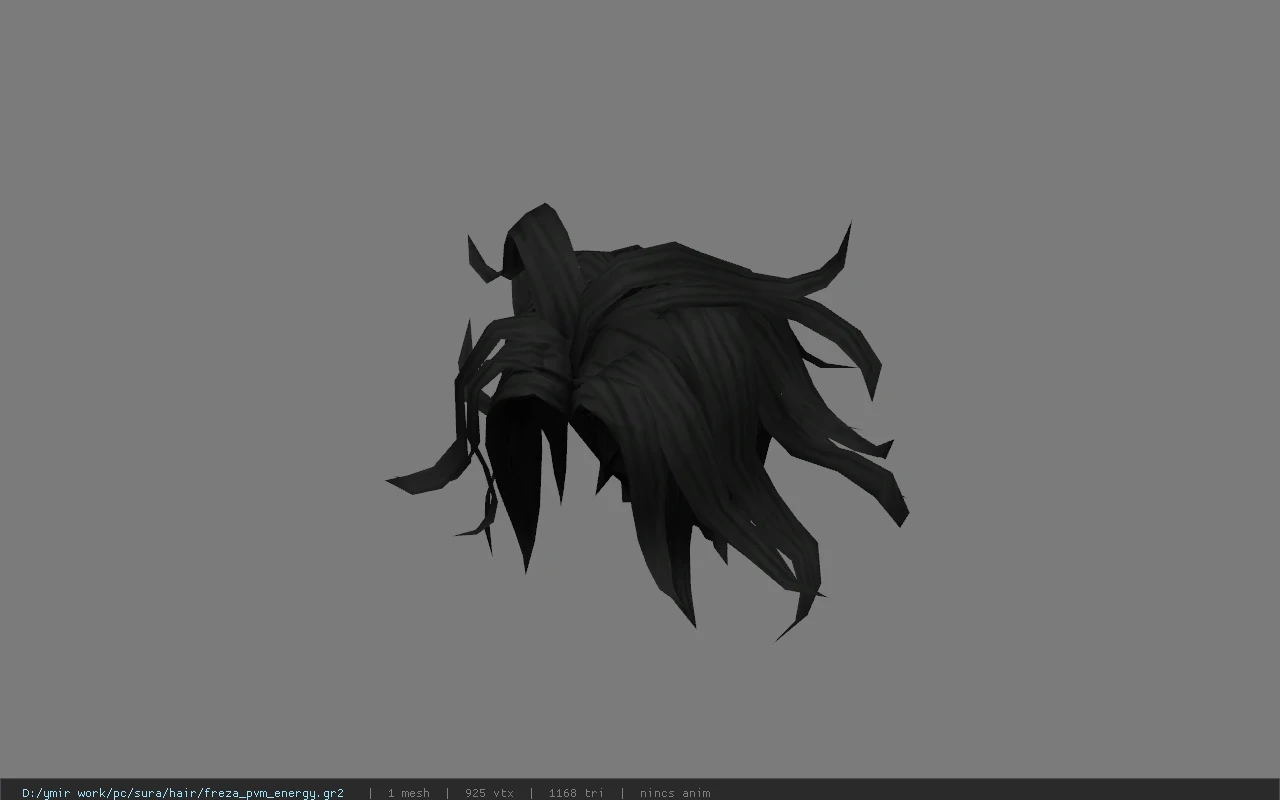The image size is (1280, 800).
Task: Click the '1 mesh' status entry
Action: 409,793
